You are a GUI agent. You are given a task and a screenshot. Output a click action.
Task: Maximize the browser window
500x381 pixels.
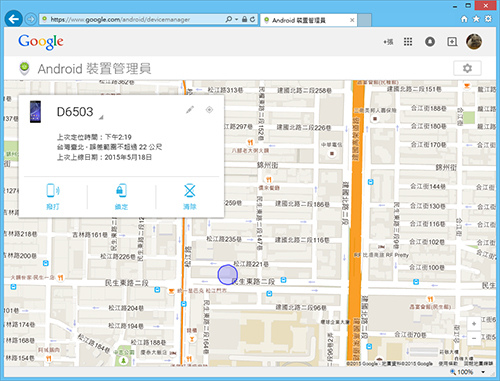468,5
